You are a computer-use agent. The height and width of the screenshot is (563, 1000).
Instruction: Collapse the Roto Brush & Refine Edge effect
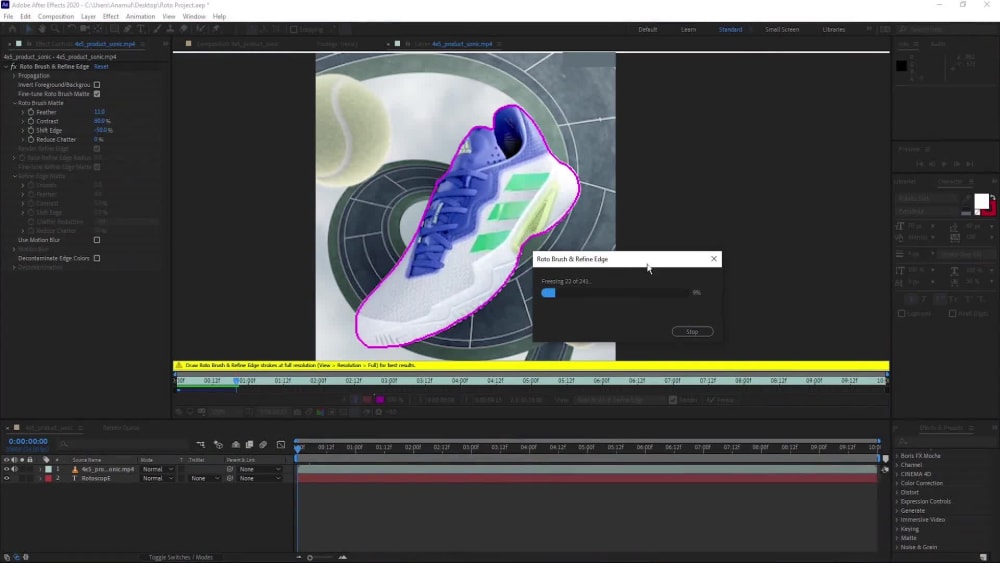pyautogui.click(x=6, y=66)
